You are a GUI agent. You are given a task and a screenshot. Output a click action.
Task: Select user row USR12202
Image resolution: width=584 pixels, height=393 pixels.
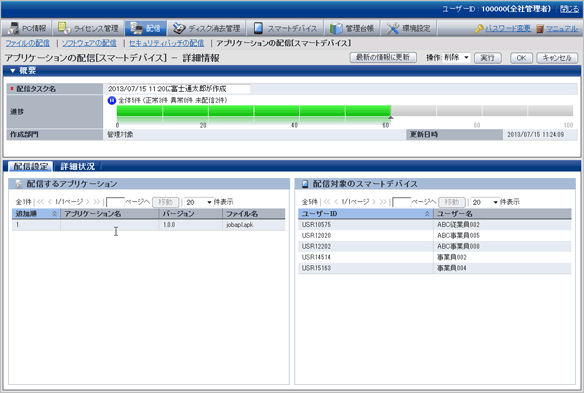[435, 246]
